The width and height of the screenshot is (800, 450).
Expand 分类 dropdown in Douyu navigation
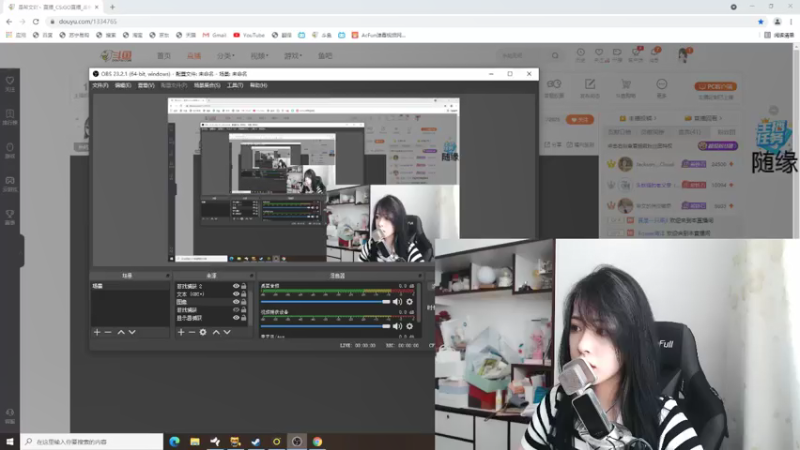tap(226, 56)
